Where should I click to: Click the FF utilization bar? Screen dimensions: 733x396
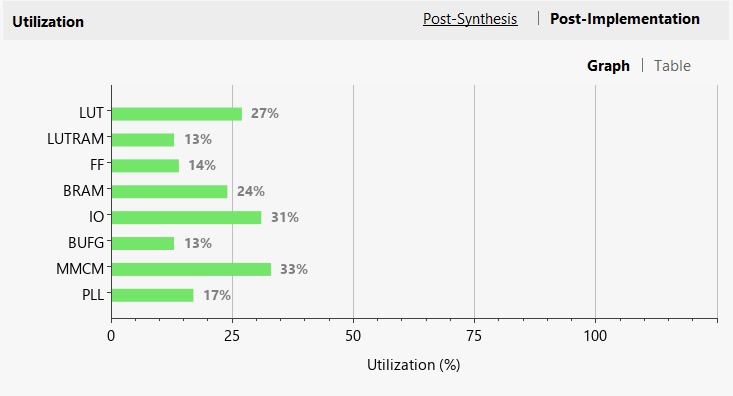pyautogui.click(x=145, y=166)
